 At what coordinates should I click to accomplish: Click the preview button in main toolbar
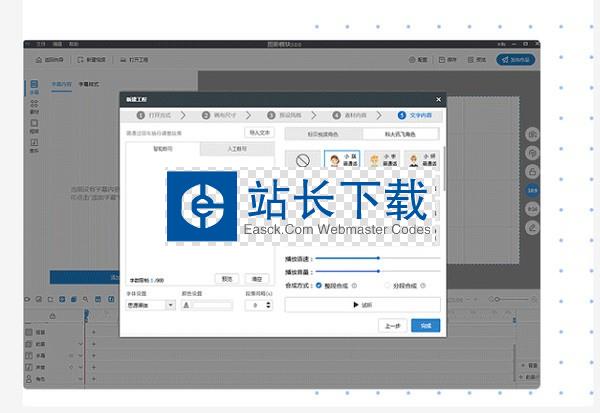(477, 60)
